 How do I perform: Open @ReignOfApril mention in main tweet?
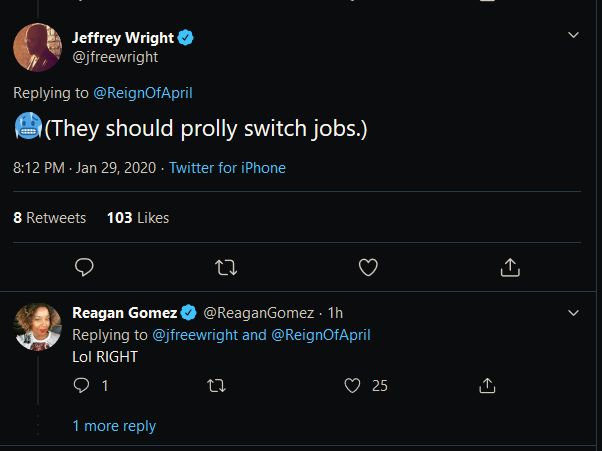(x=143, y=93)
